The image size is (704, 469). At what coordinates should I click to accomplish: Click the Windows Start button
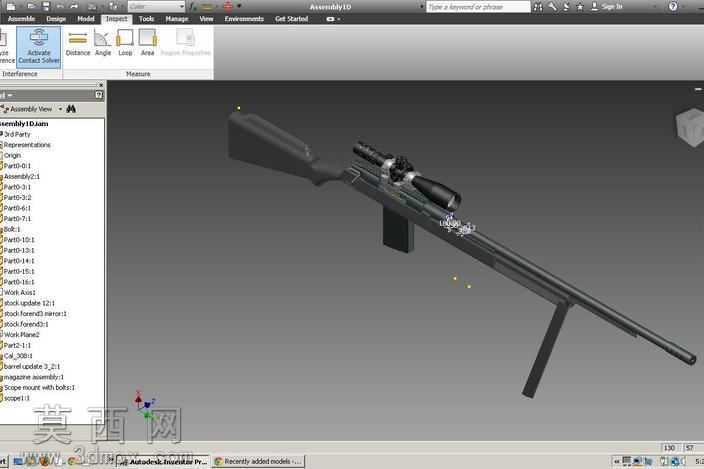[4, 461]
